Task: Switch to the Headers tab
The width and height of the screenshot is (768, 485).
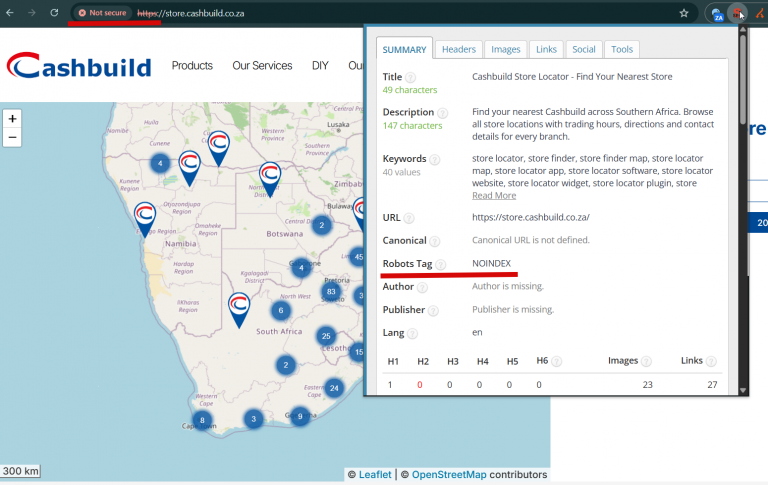Action: (458, 49)
